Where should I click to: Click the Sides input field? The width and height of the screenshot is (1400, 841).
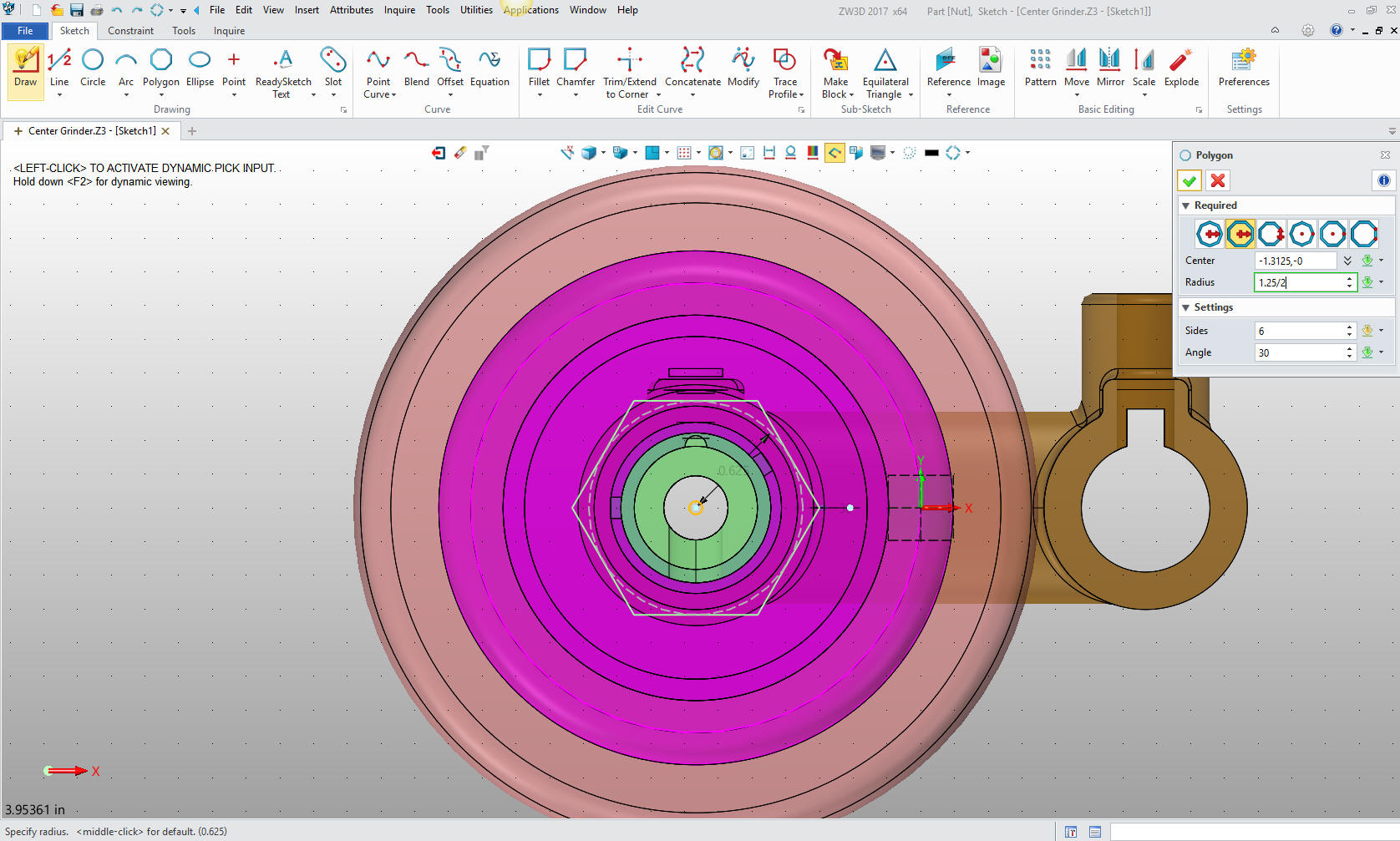[x=1300, y=331]
